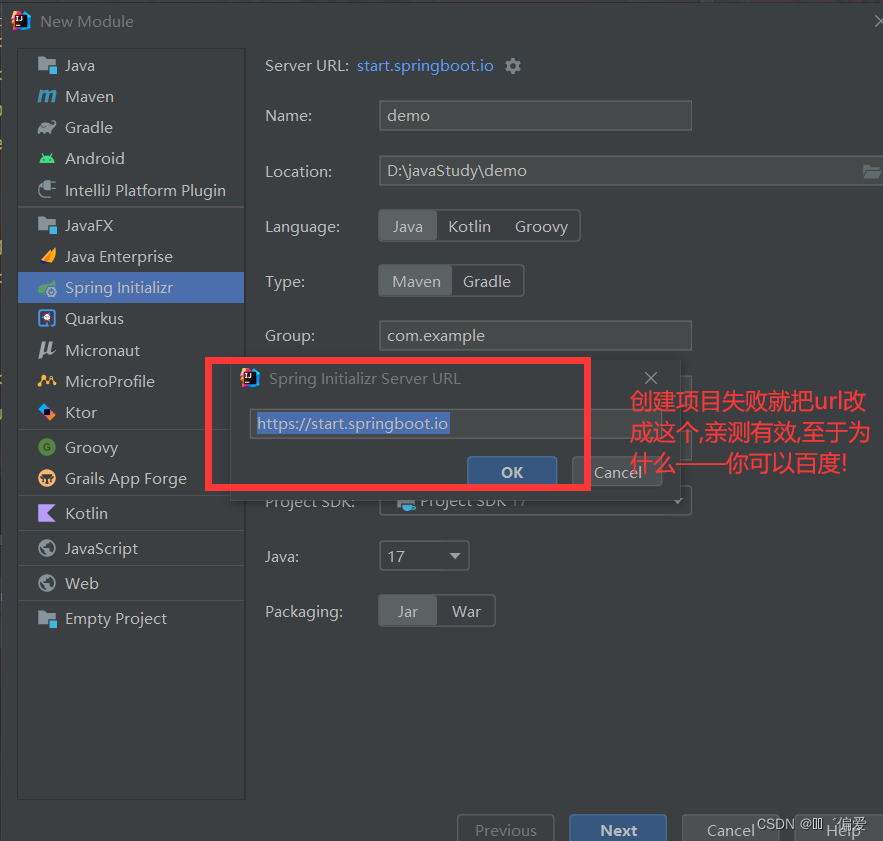
Task: Click the Empty Project folder icon
Action: (47, 618)
